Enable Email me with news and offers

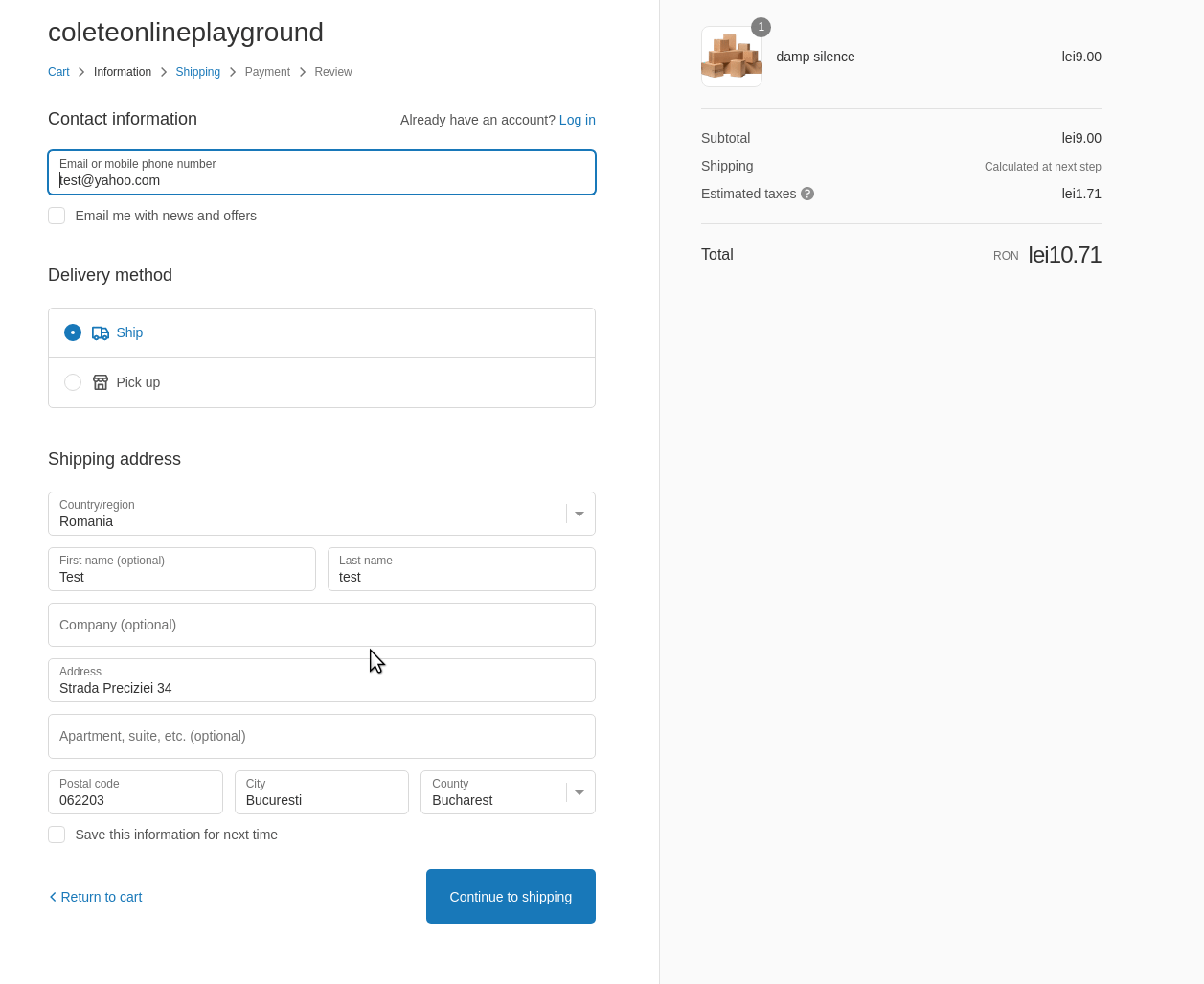click(x=57, y=216)
